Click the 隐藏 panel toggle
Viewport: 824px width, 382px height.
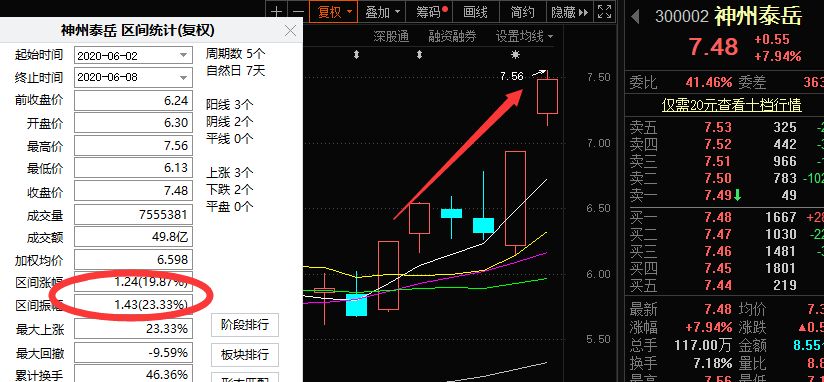click(x=569, y=12)
